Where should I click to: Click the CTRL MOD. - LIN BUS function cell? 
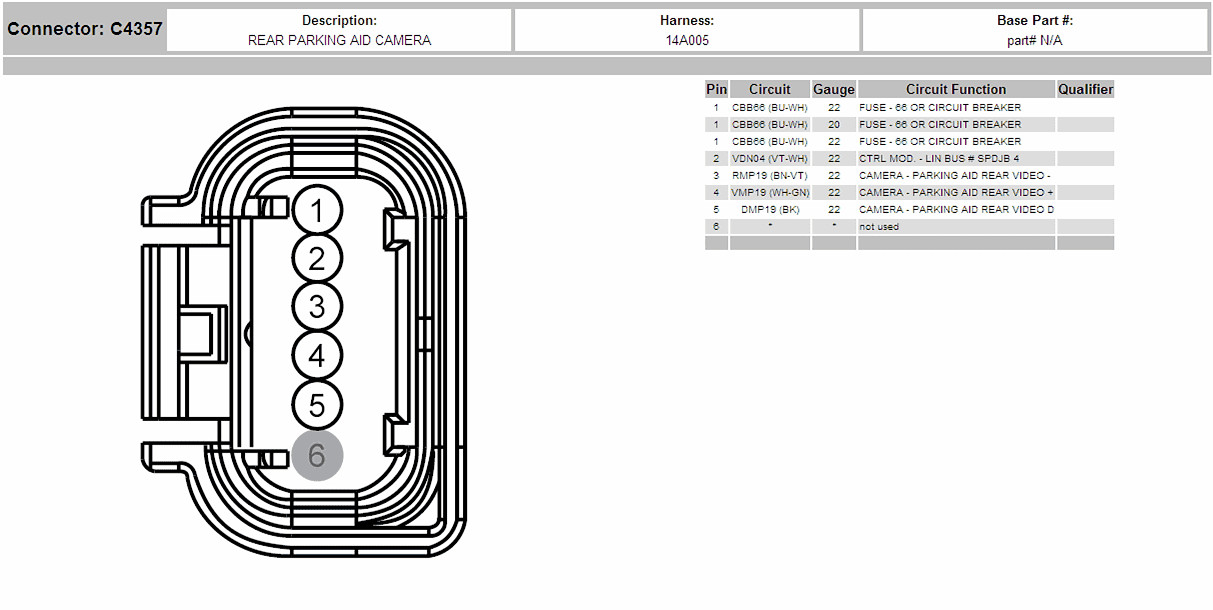click(x=956, y=158)
